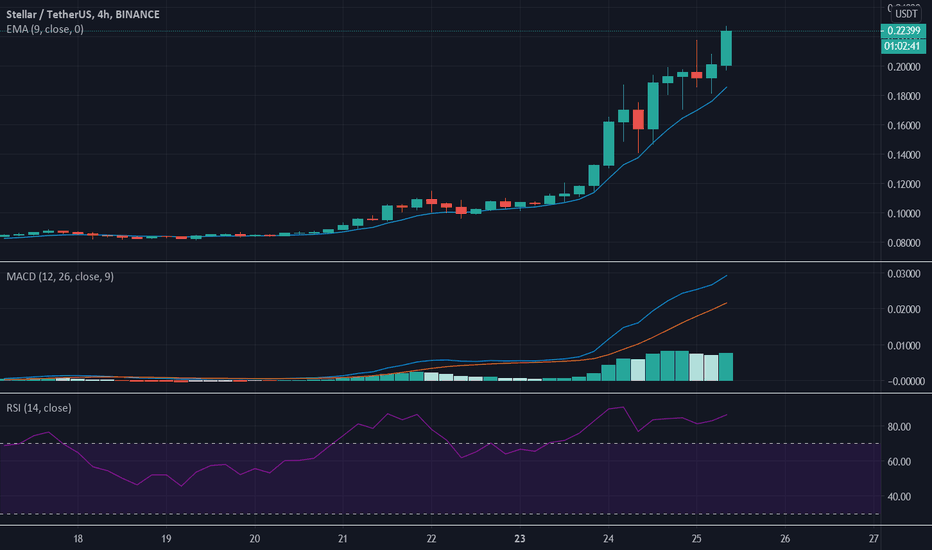Click the MACD 0.03000 axis label
The height and width of the screenshot is (550, 932).
903,274
